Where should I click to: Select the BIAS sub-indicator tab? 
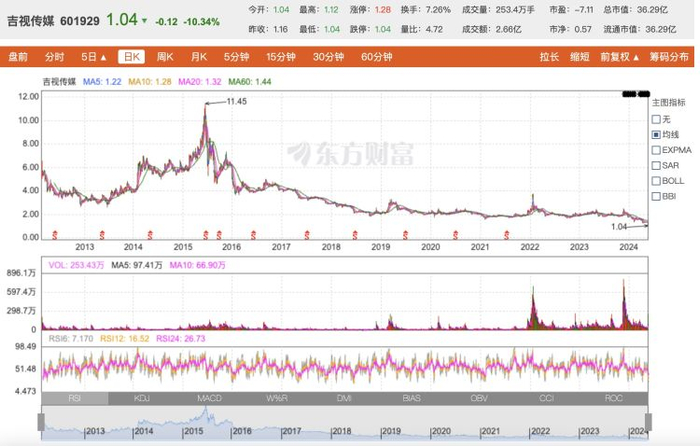pos(412,398)
